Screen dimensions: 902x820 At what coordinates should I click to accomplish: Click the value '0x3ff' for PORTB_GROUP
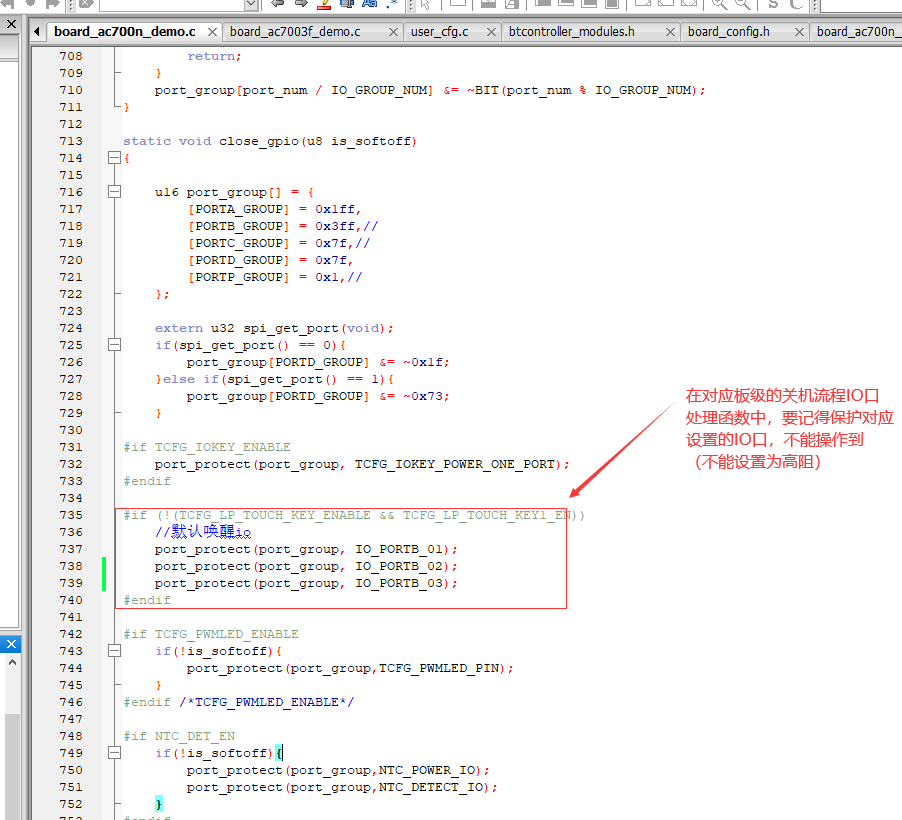tap(335, 226)
